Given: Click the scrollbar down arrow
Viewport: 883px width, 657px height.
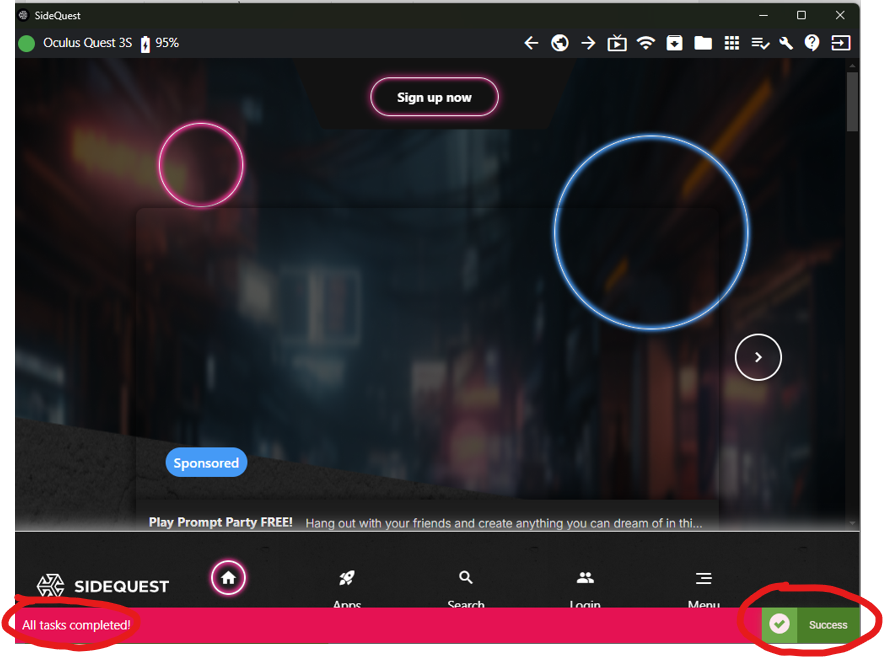Looking at the screenshot, I should pyautogui.click(x=852, y=524).
